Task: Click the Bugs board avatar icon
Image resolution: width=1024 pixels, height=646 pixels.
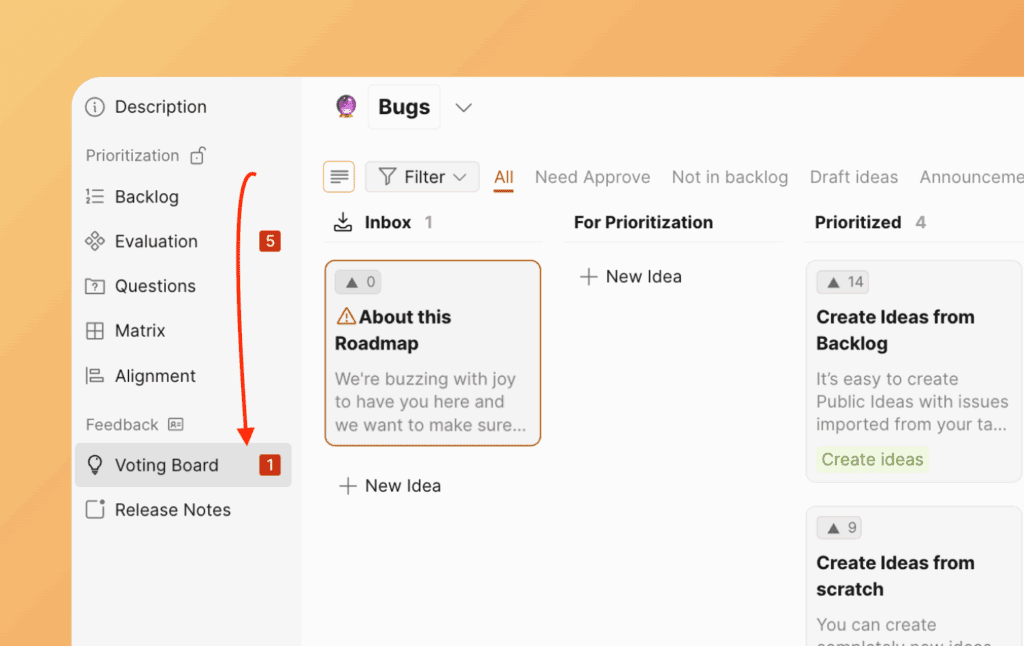Action: click(x=346, y=107)
